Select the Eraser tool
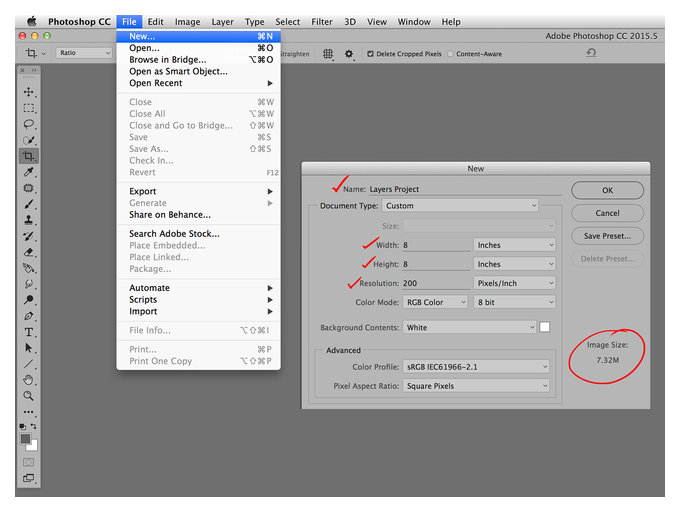 pyautogui.click(x=29, y=252)
